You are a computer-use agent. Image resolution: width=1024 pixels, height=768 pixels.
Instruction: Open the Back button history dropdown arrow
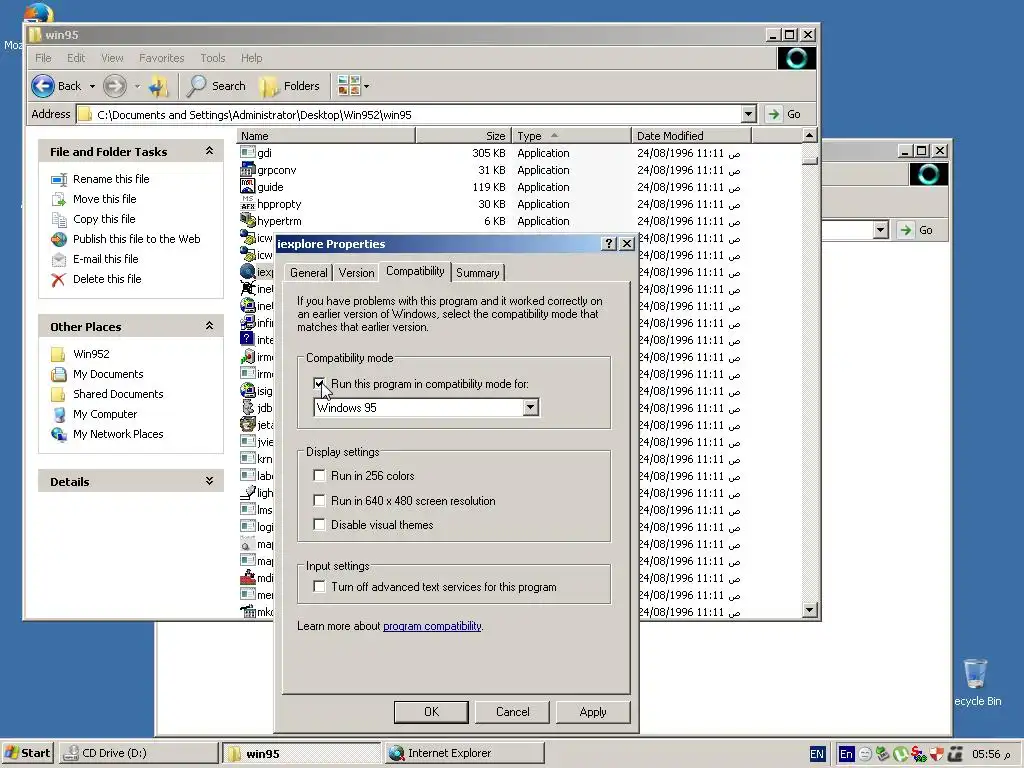click(x=92, y=86)
